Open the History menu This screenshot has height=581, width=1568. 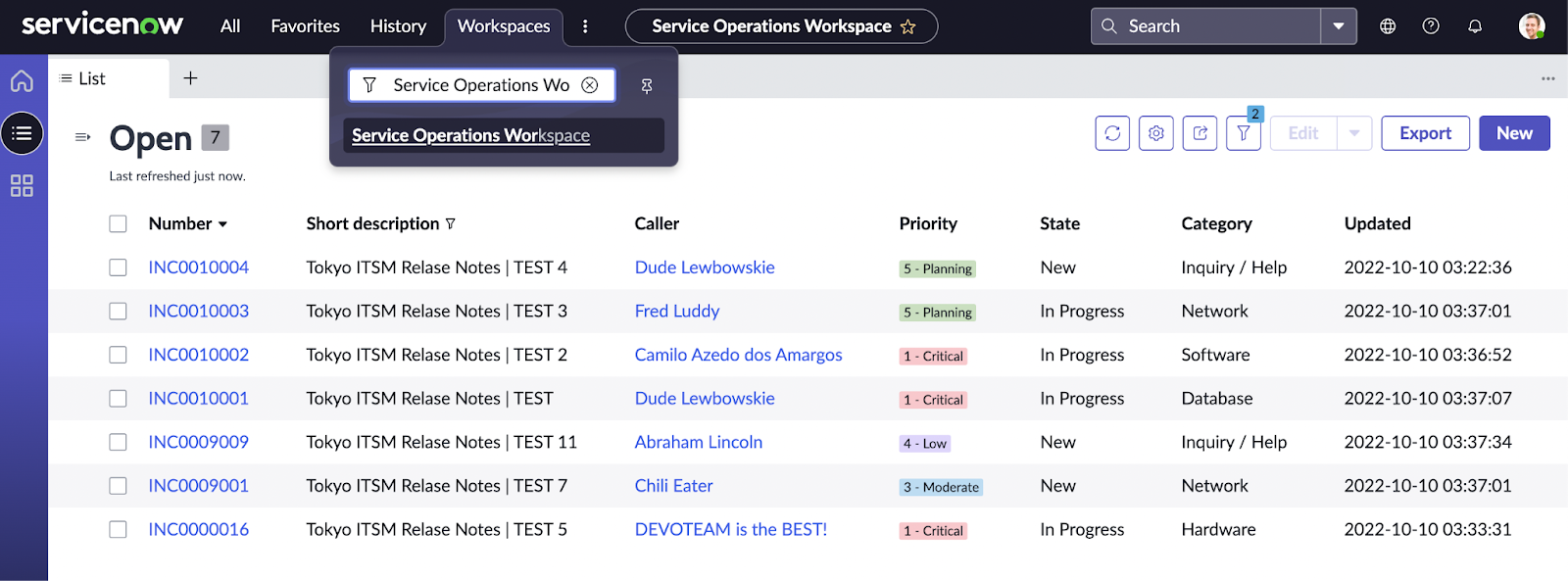coord(398,26)
